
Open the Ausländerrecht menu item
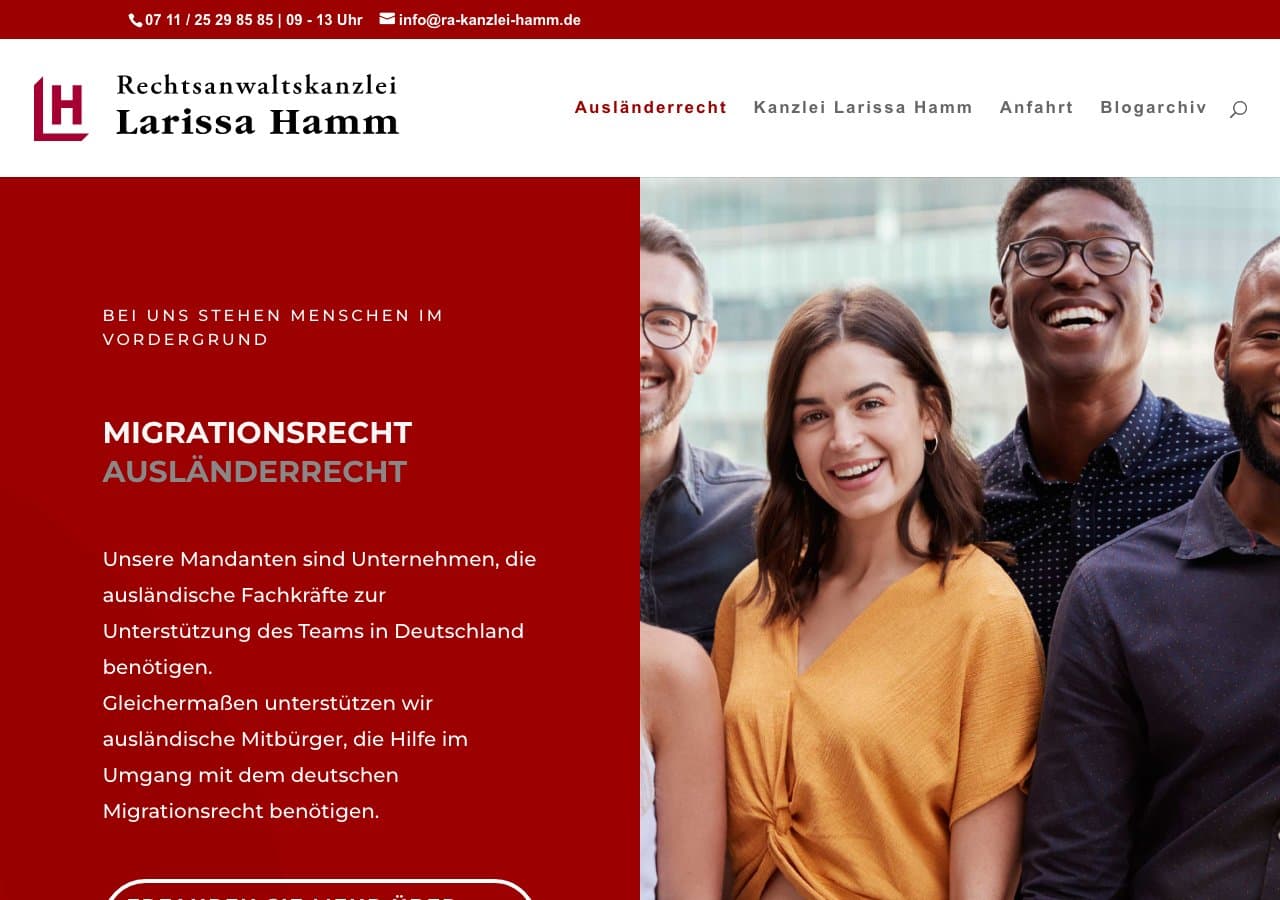tap(650, 108)
